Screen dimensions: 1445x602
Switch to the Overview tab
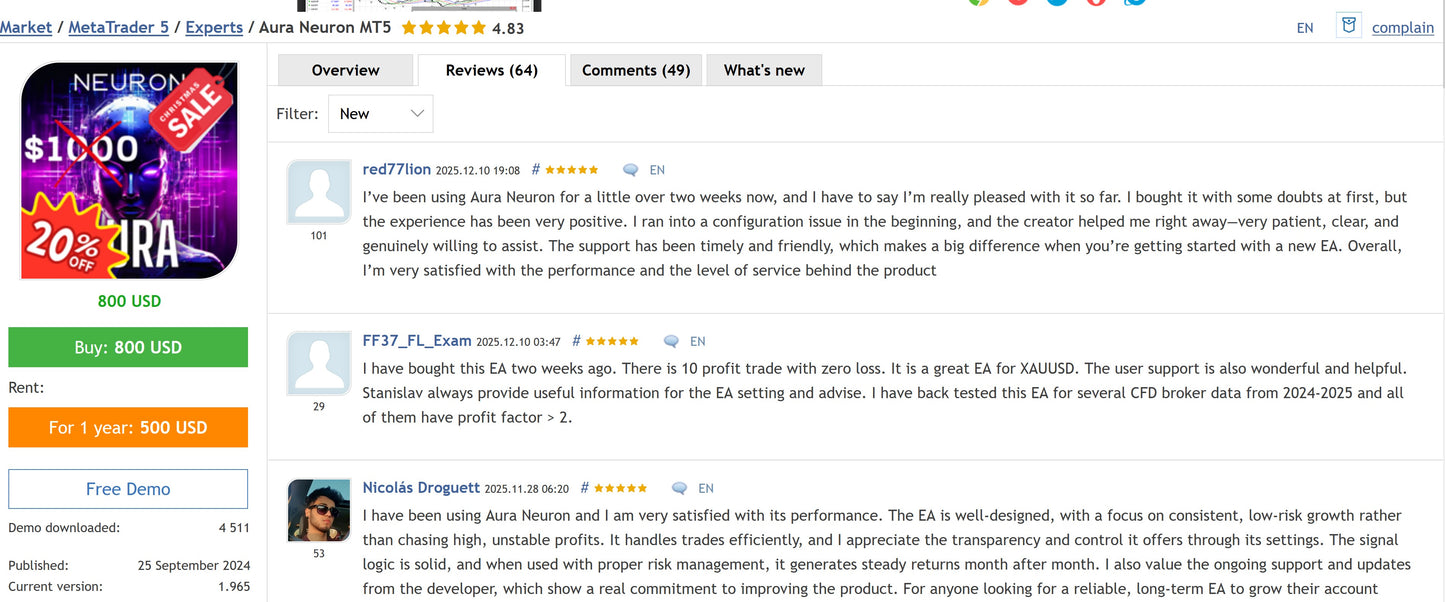tap(345, 70)
